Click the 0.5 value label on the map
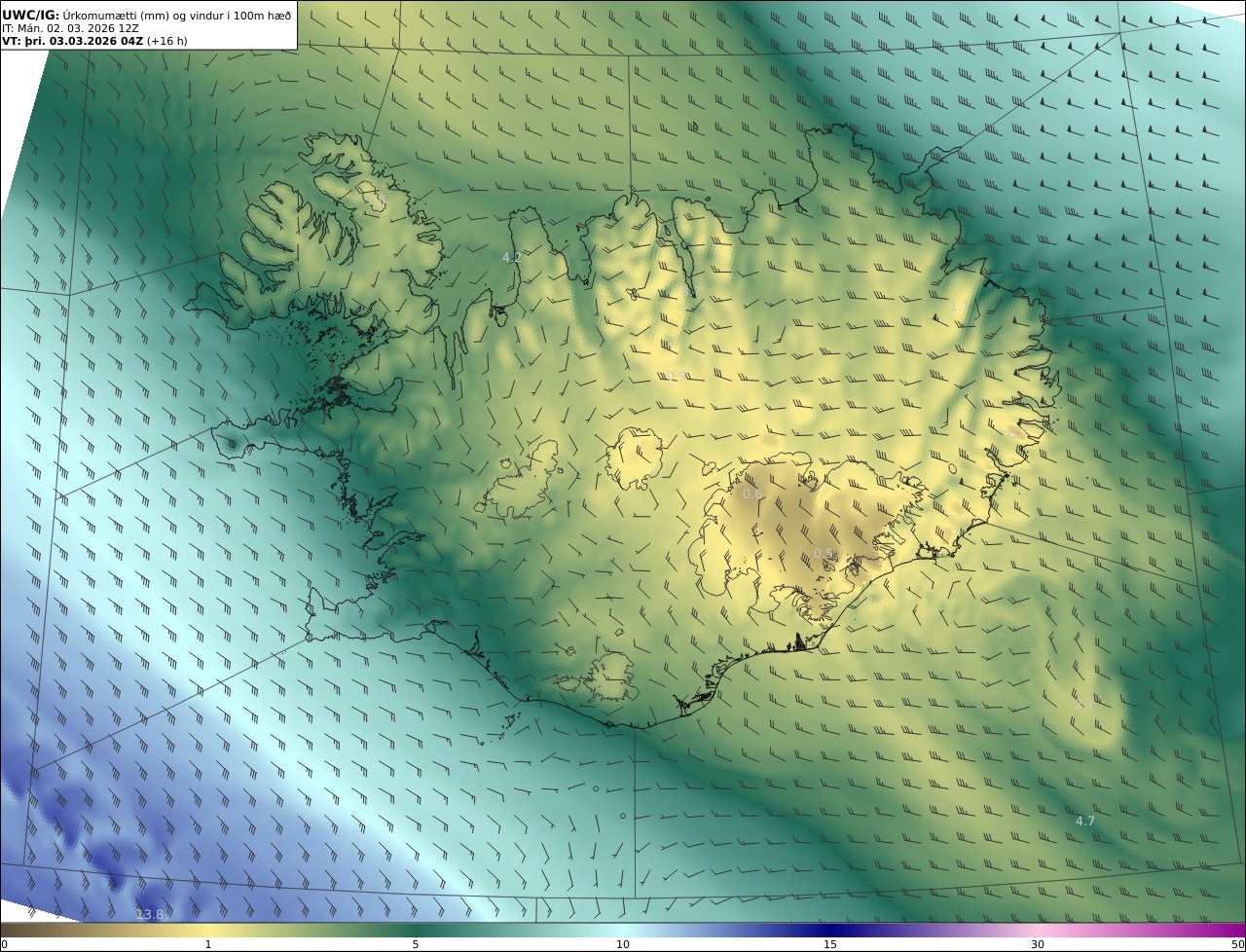This screenshot has height=952, width=1246. 824,554
